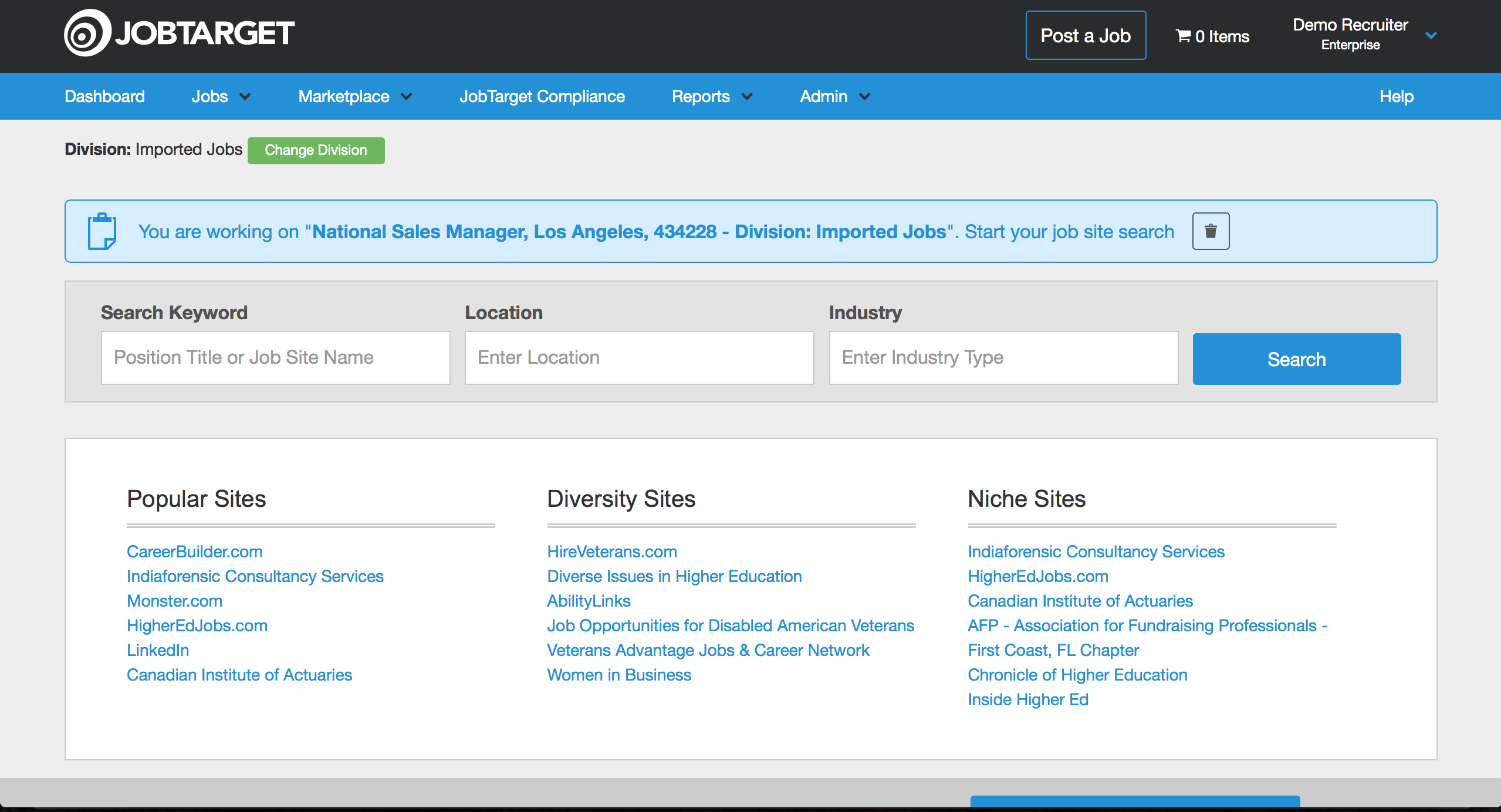Select HireVeterans.com under Diversity Sites
1501x812 pixels.
(611, 552)
